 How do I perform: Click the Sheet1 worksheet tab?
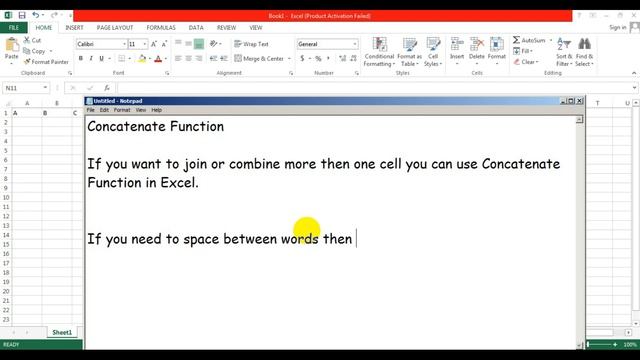coord(62,332)
